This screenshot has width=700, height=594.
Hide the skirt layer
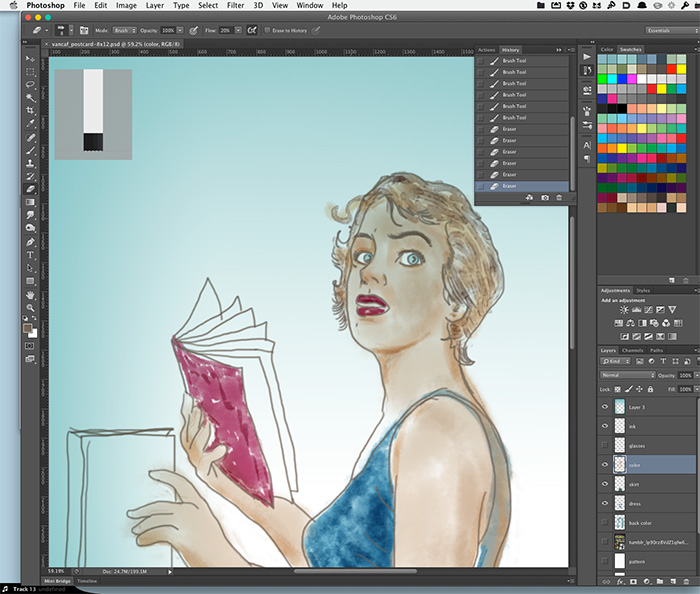tap(605, 484)
